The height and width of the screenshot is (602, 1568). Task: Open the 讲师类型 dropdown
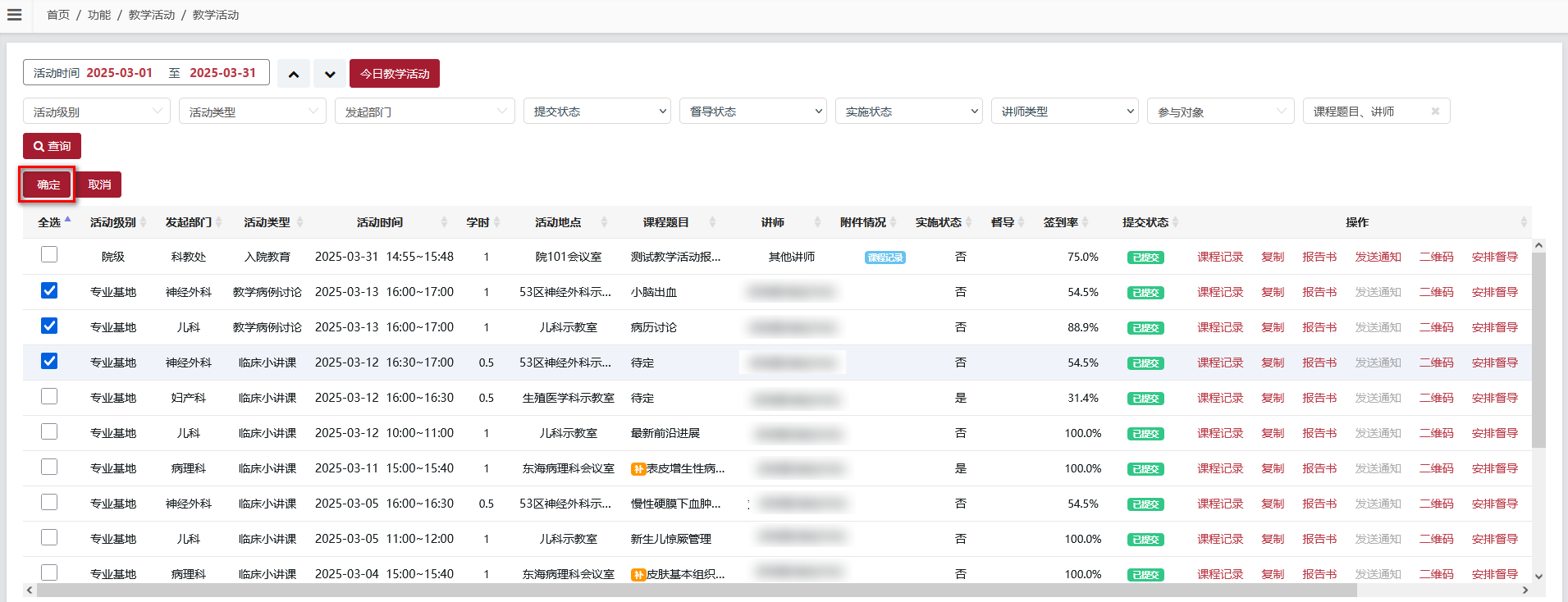click(1065, 112)
